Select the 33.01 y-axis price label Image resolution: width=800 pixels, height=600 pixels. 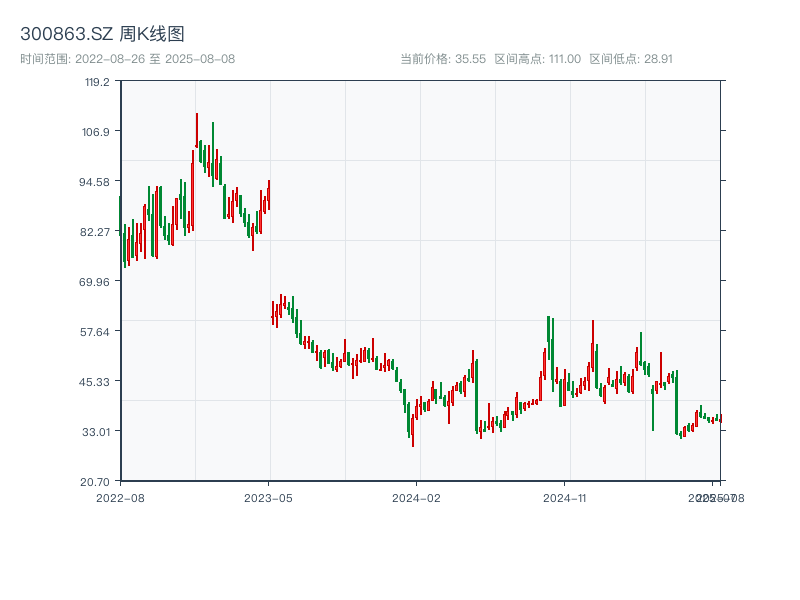tap(95, 431)
